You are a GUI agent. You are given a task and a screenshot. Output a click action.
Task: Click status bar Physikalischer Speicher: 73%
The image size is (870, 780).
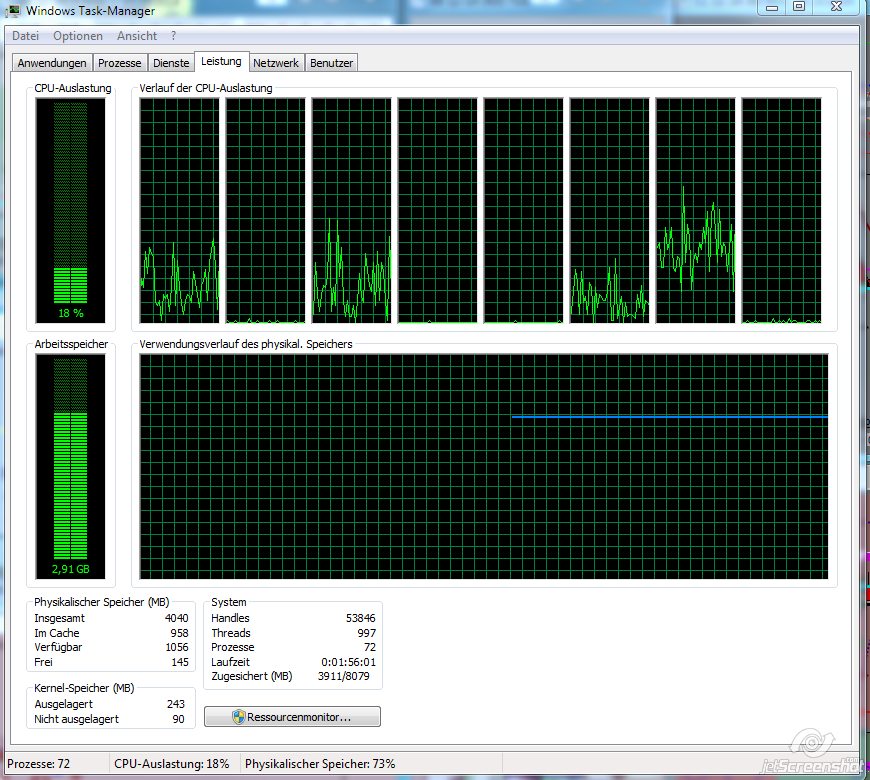[320, 764]
